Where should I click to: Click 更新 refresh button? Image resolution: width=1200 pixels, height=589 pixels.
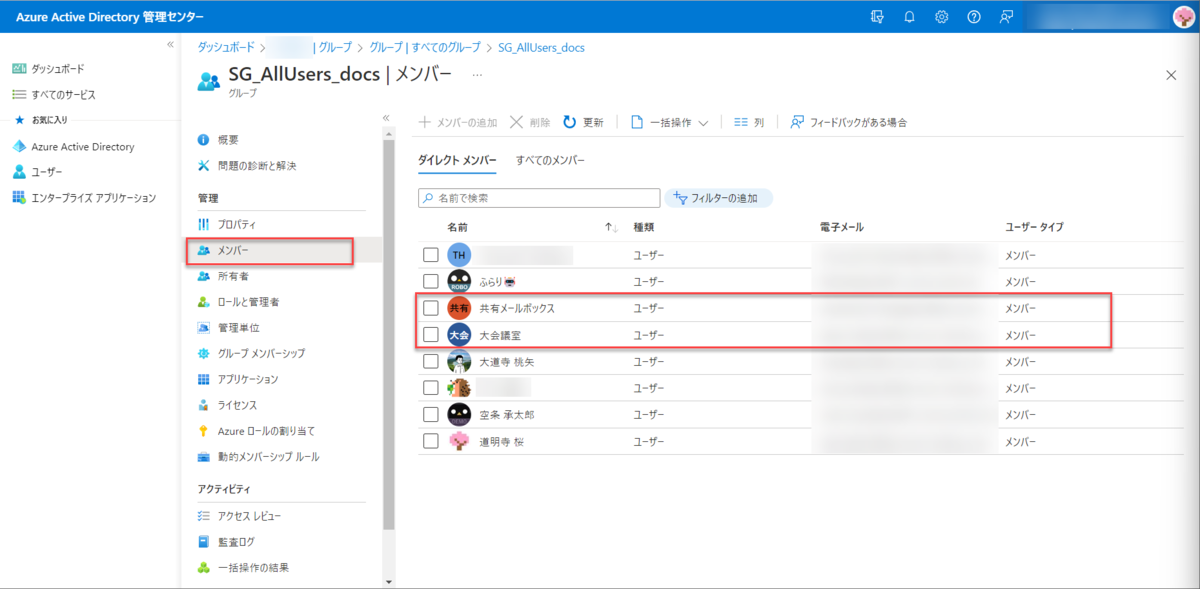click(583, 122)
